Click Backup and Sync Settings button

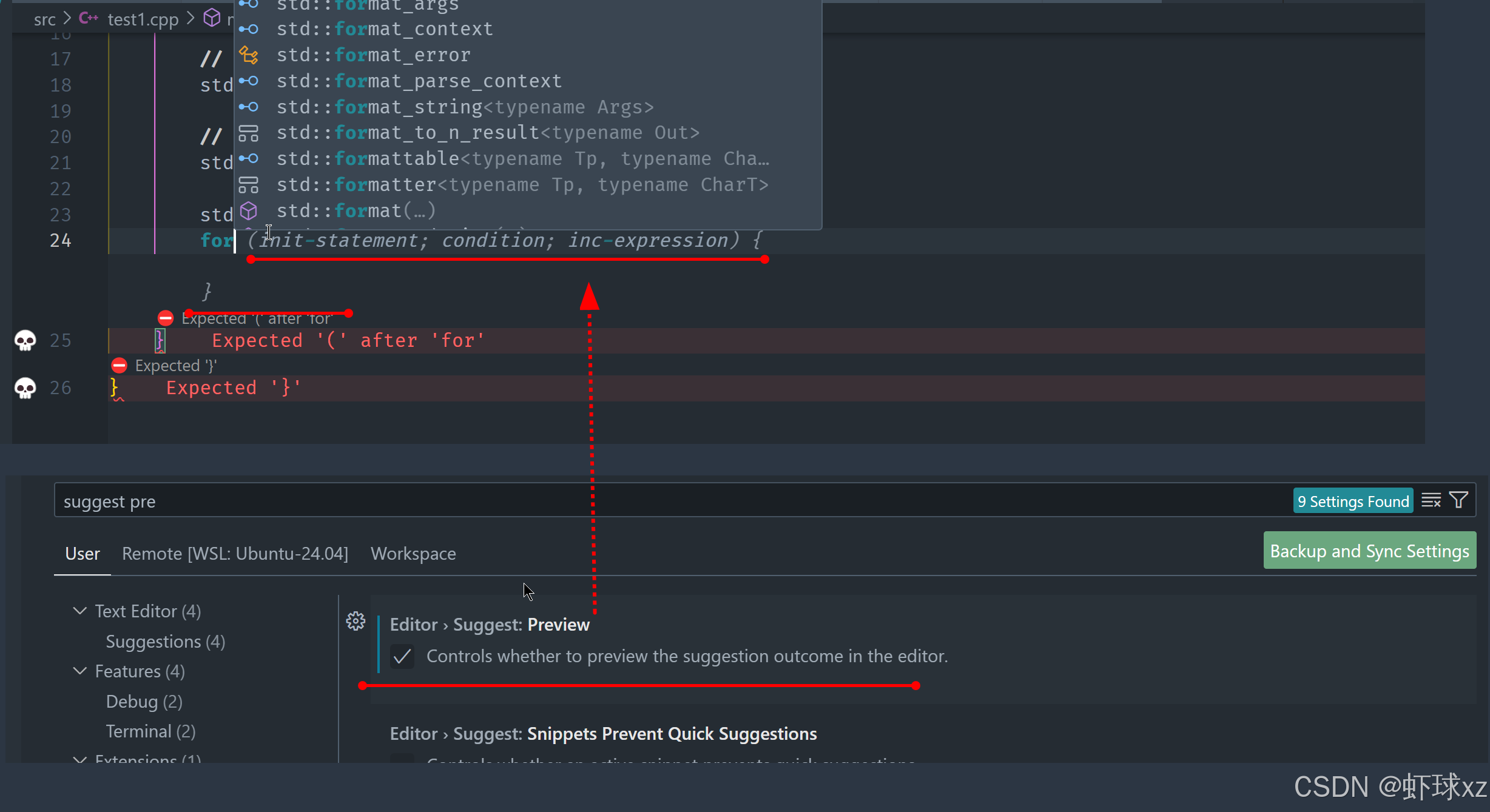pyautogui.click(x=1369, y=551)
